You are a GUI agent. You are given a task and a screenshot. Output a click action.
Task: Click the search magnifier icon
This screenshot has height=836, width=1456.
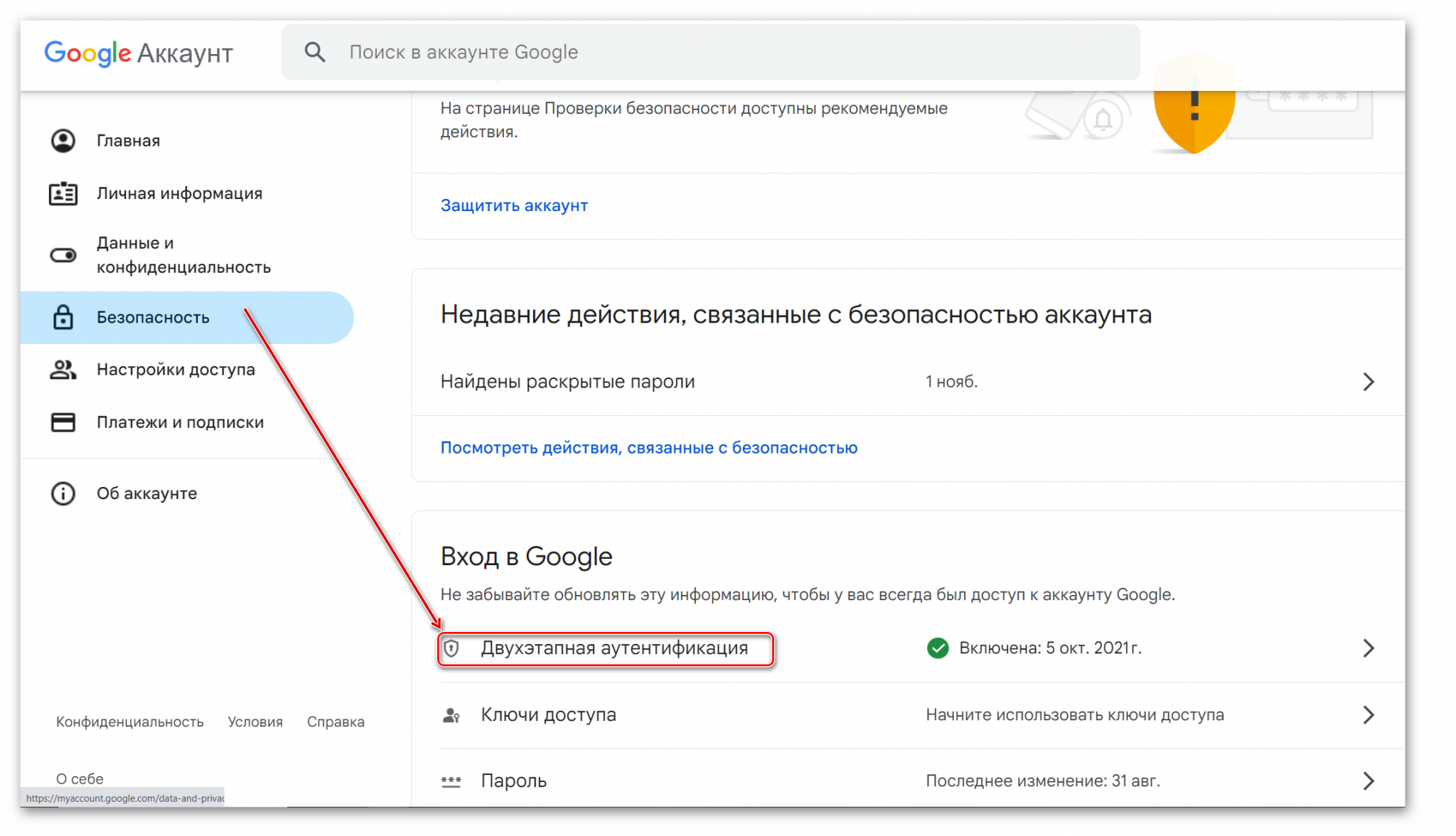click(x=315, y=52)
